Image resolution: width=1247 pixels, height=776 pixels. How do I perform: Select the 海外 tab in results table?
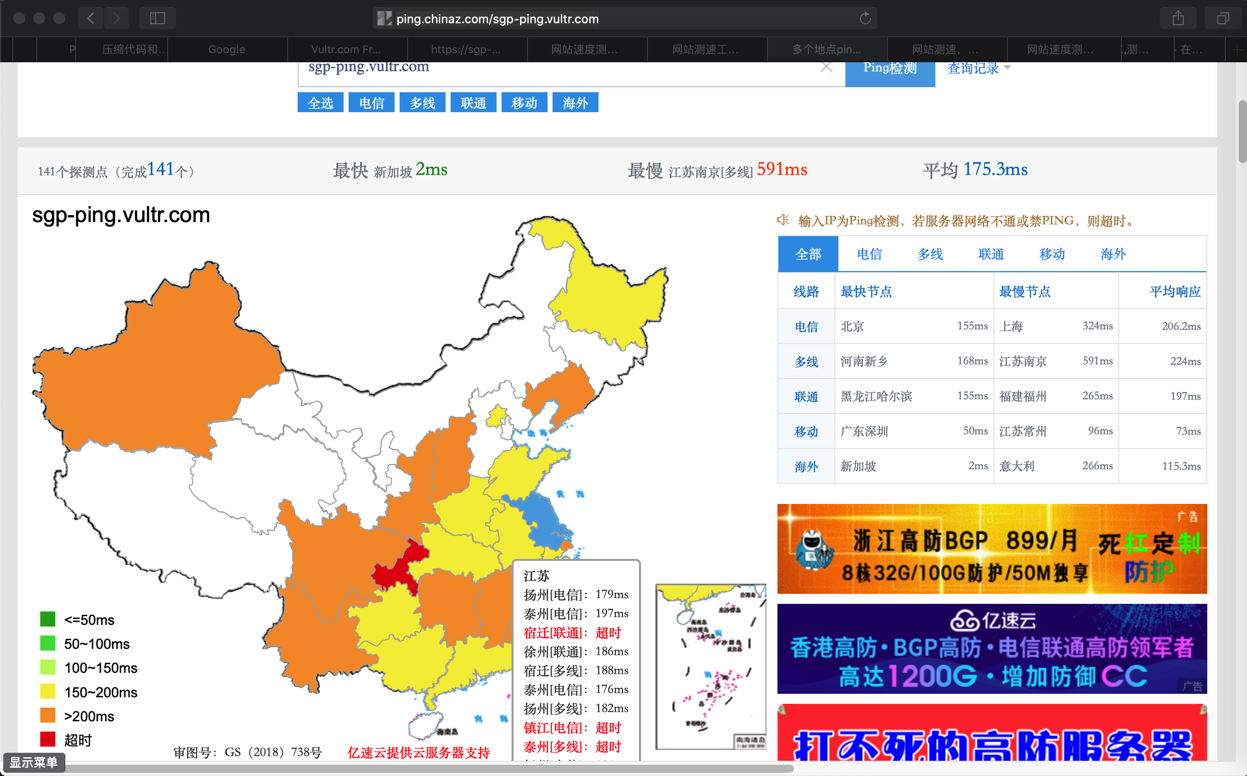1113,254
